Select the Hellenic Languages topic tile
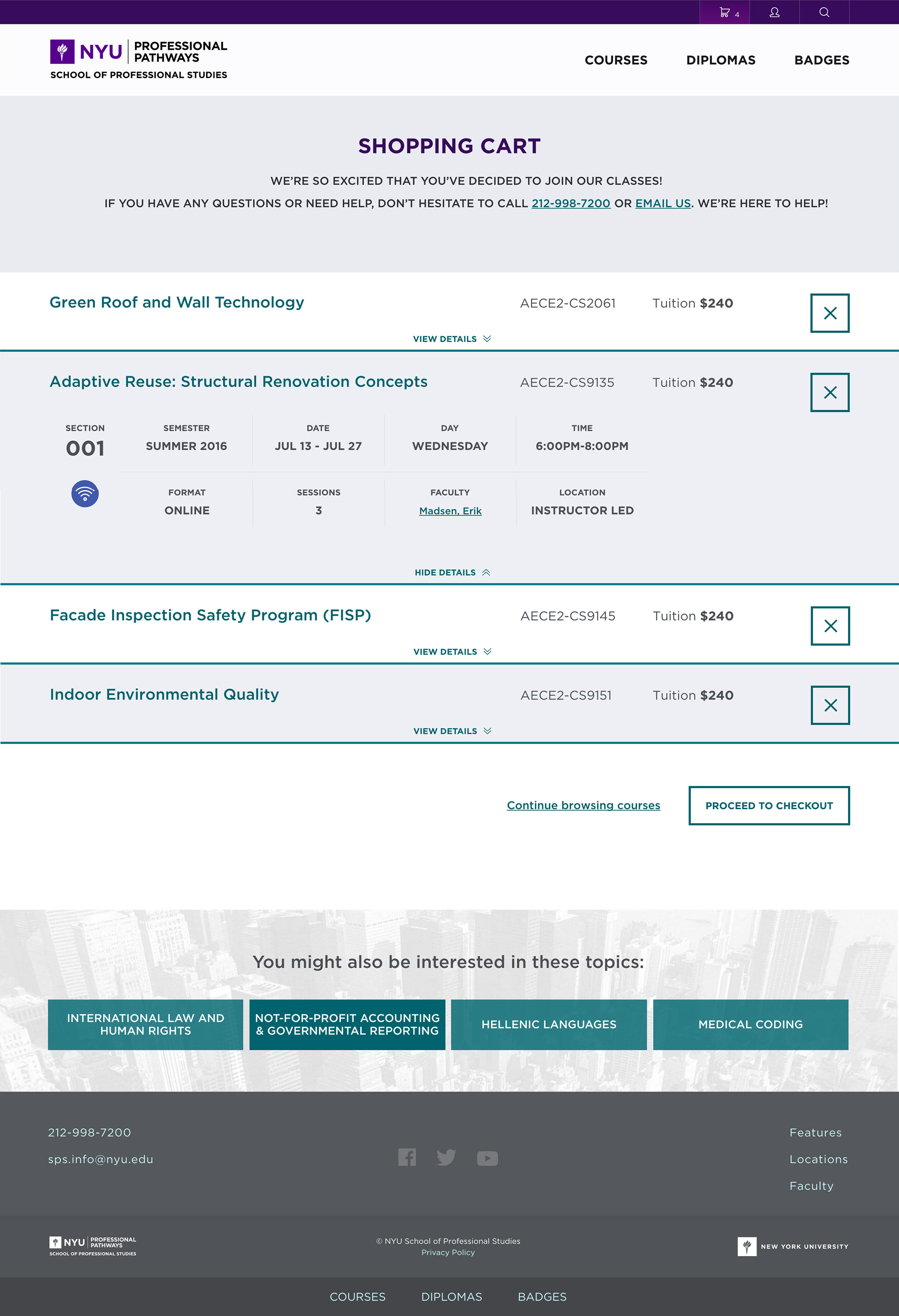The height and width of the screenshot is (1316, 899). [x=549, y=1024]
